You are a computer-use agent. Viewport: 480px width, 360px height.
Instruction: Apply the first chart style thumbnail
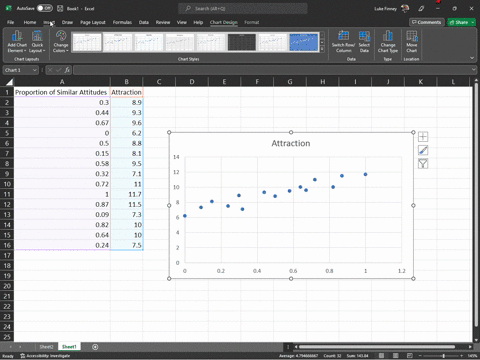coord(87,42)
